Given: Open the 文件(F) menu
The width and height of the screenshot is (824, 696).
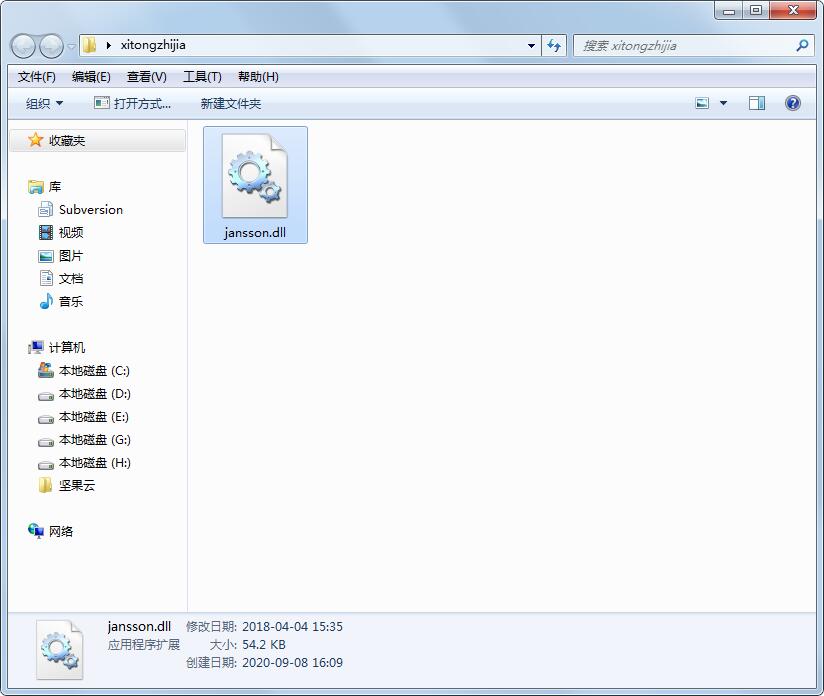Looking at the screenshot, I should pyautogui.click(x=37, y=77).
